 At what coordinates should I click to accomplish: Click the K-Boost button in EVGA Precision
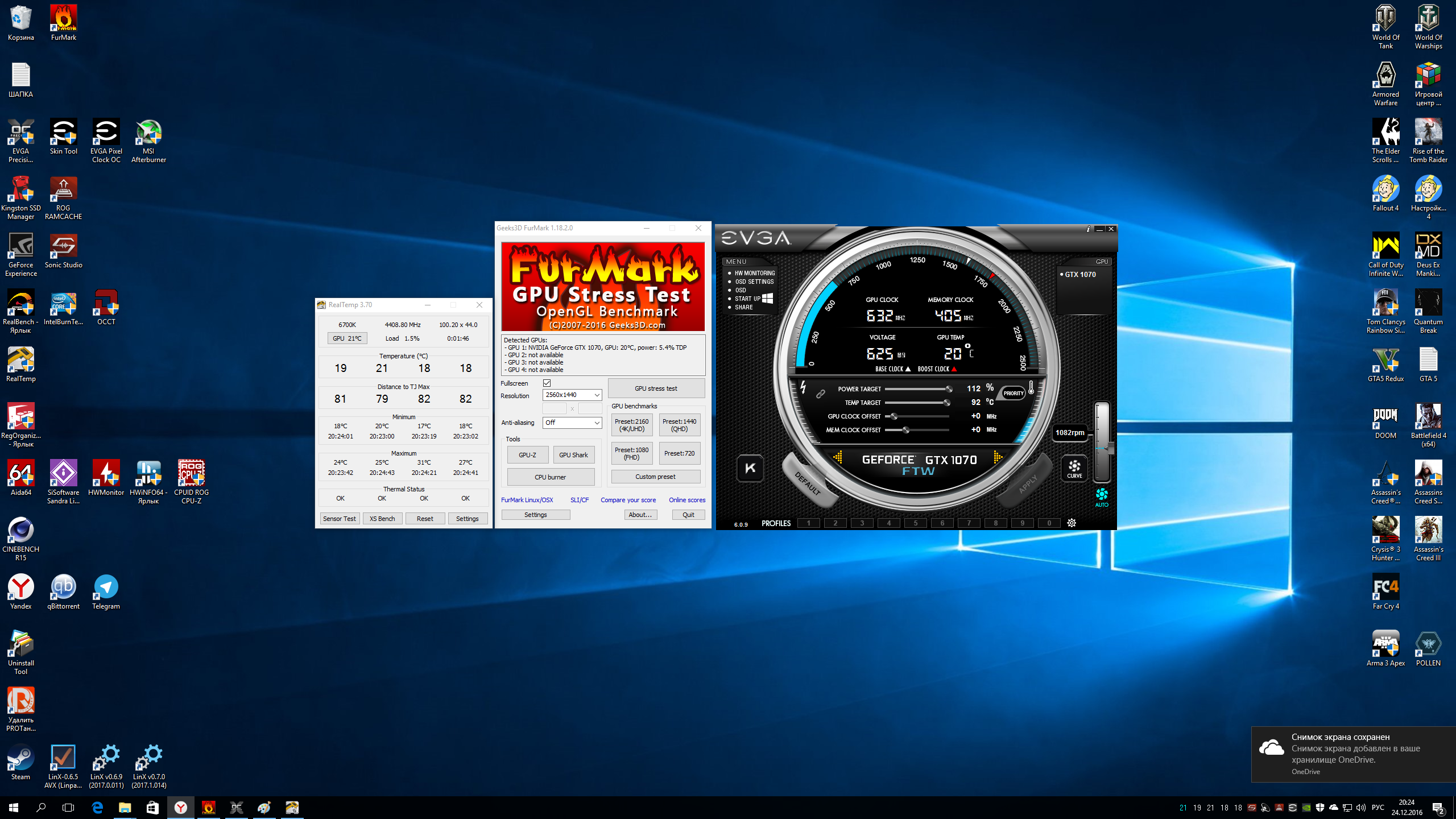[x=750, y=468]
